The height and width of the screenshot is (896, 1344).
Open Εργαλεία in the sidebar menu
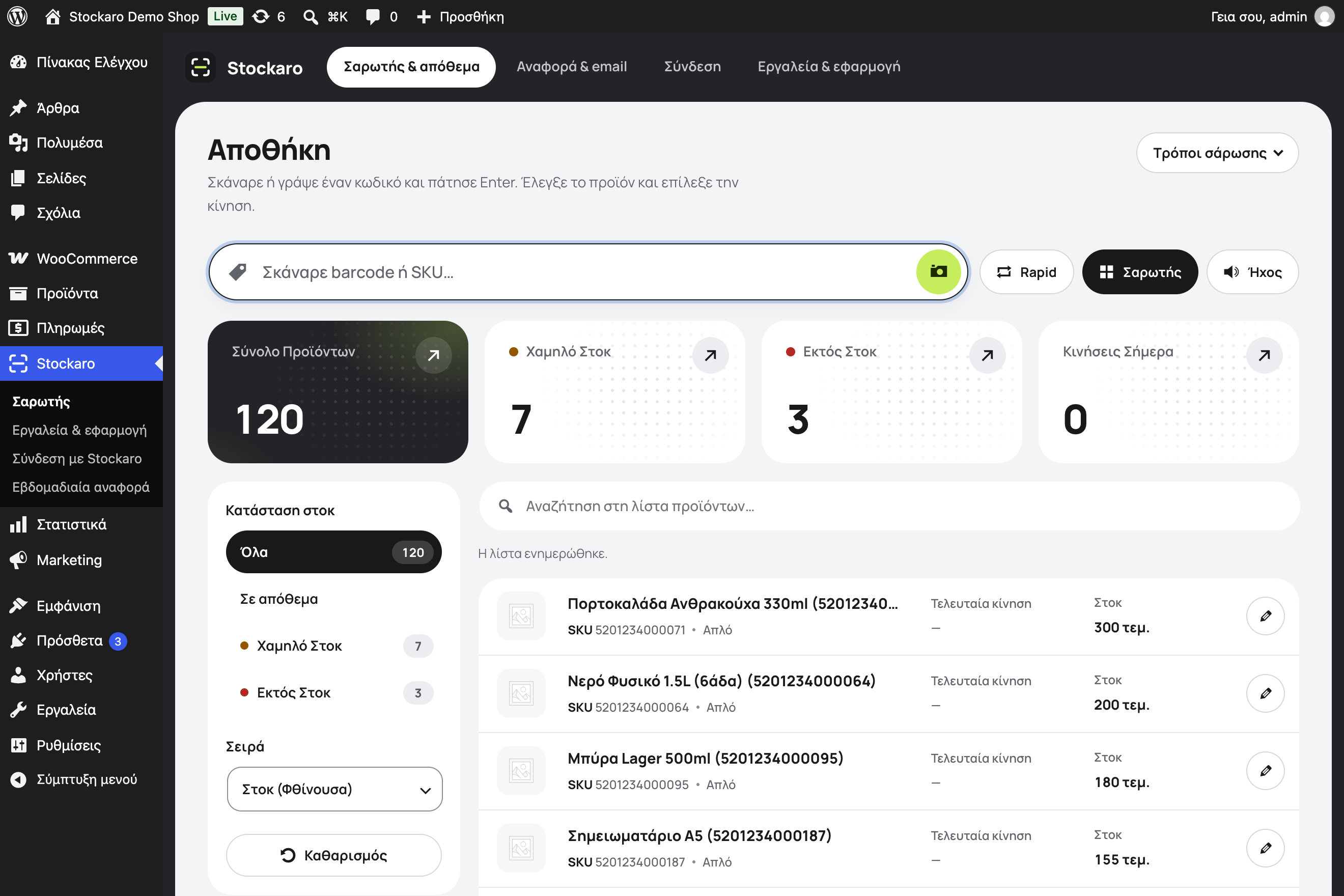pyautogui.click(x=81, y=710)
